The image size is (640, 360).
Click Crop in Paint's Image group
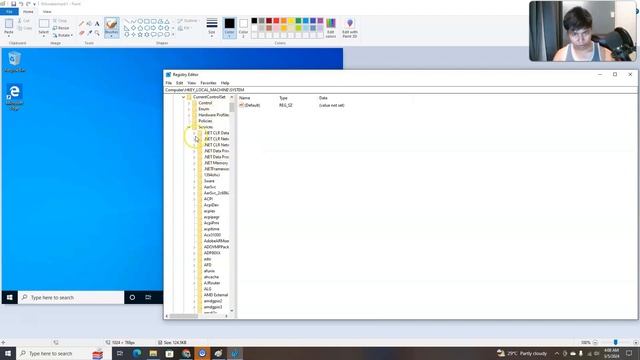[x=60, y=20]
